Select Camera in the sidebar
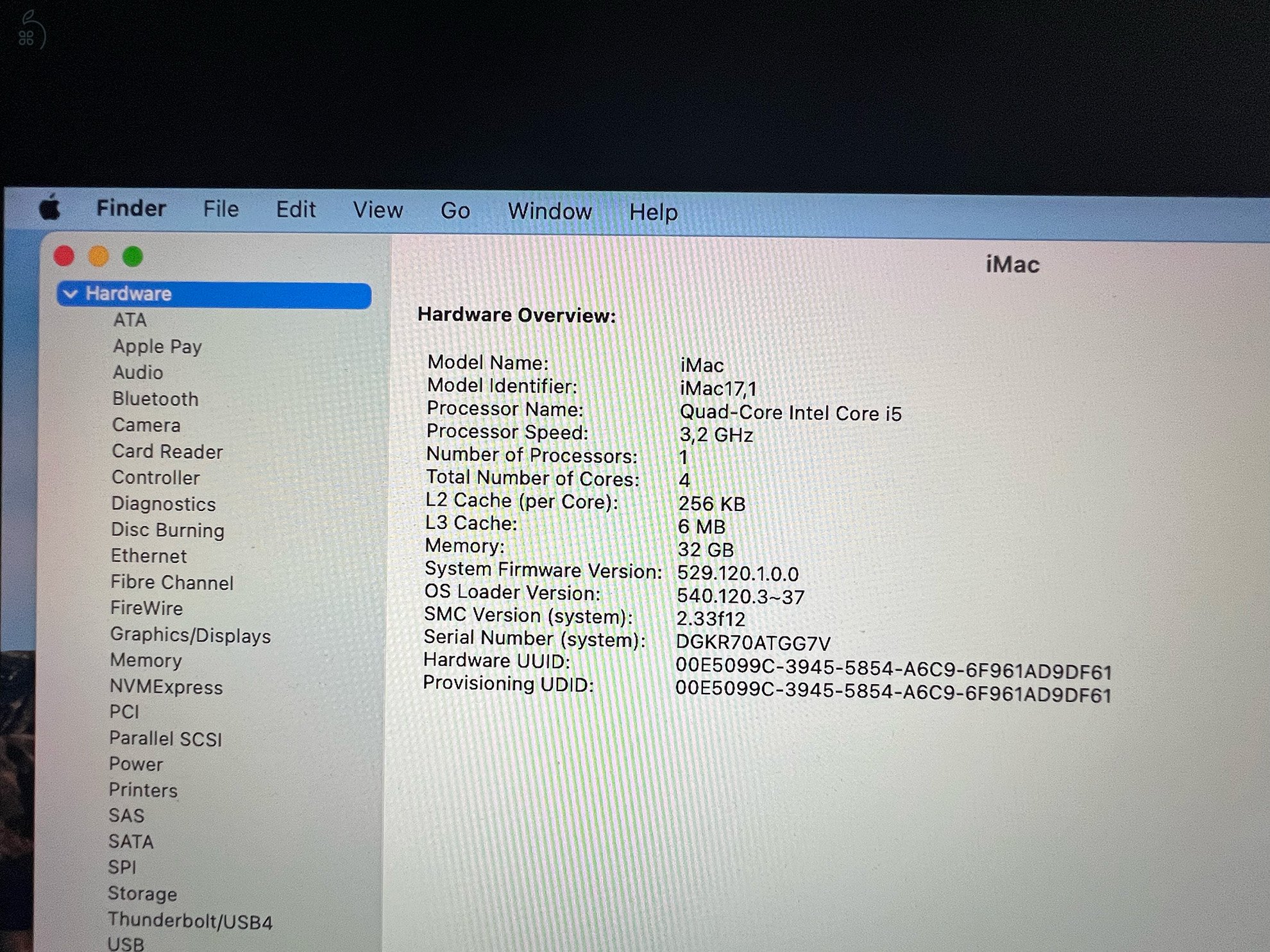Viewport: 1270px width, 952px height. pos(146,425)
